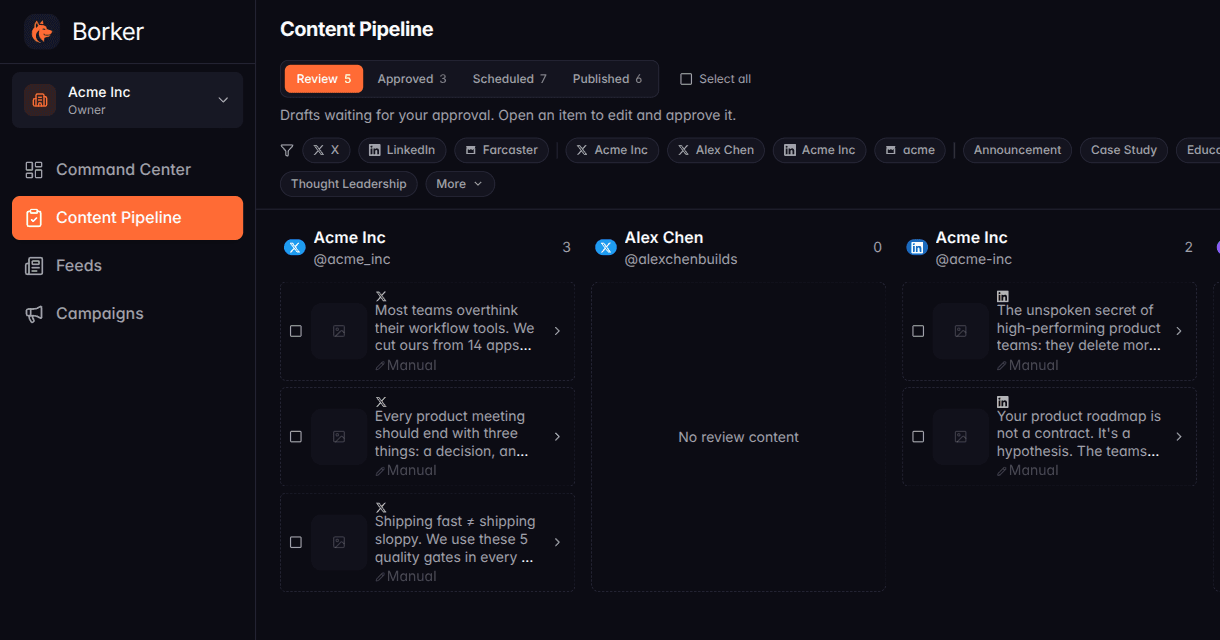
Task: Click pencil Manual label under 'The unspoken secret'
Action: click(x=1028, y=365)
